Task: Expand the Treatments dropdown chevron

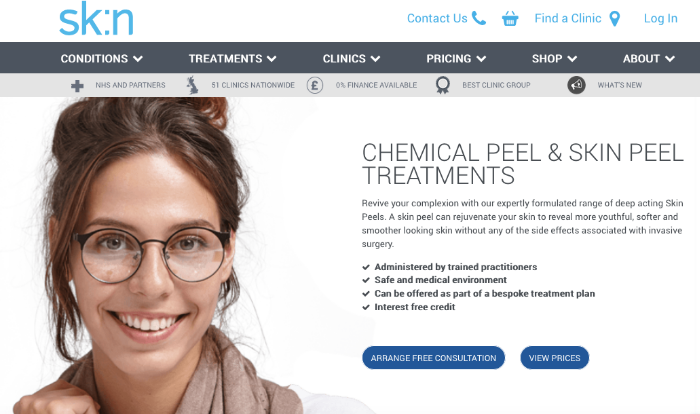Action: coord(272,59)
